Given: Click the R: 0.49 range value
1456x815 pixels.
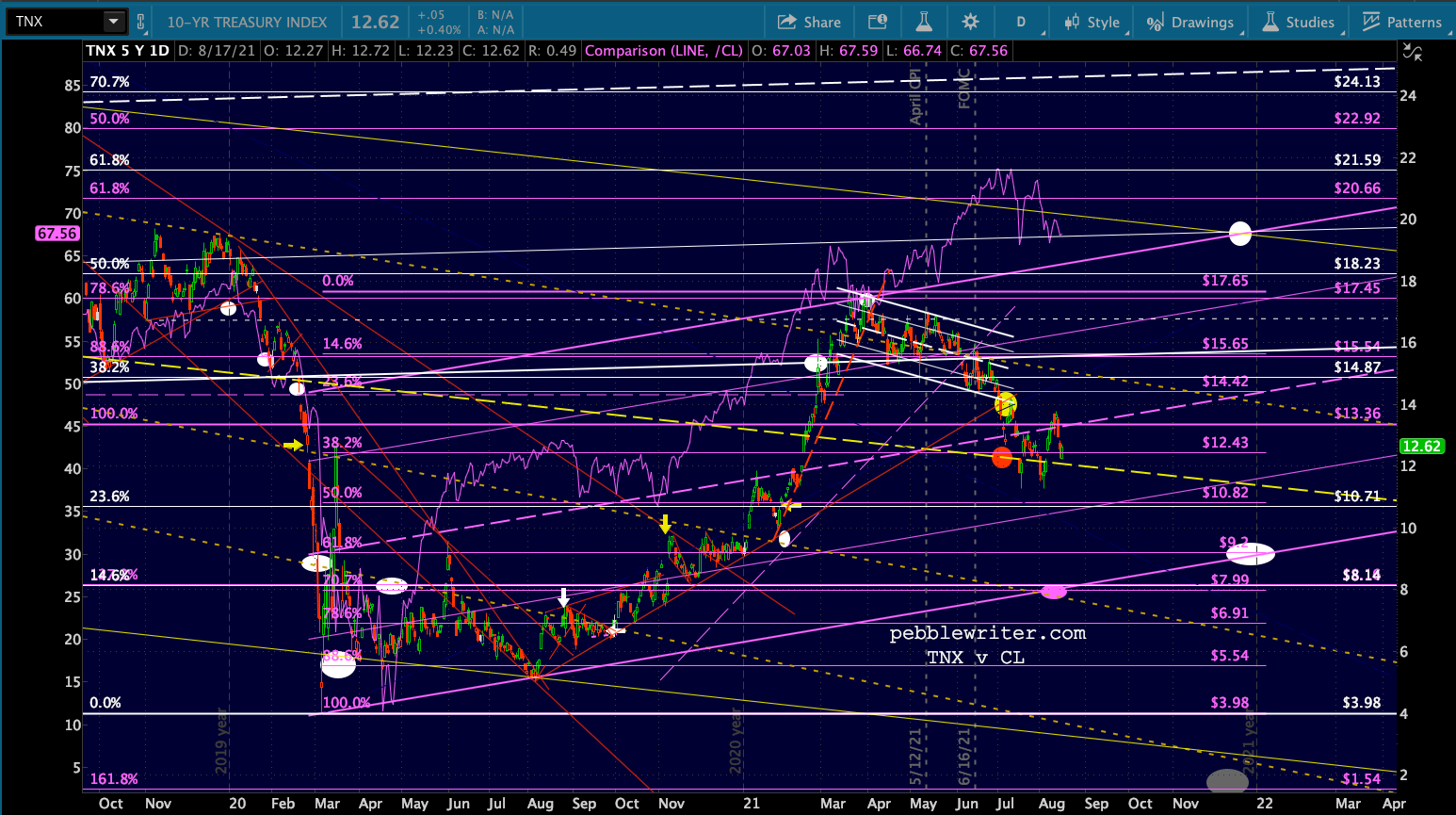Looking at the screenshot, I should pos(551,51).
